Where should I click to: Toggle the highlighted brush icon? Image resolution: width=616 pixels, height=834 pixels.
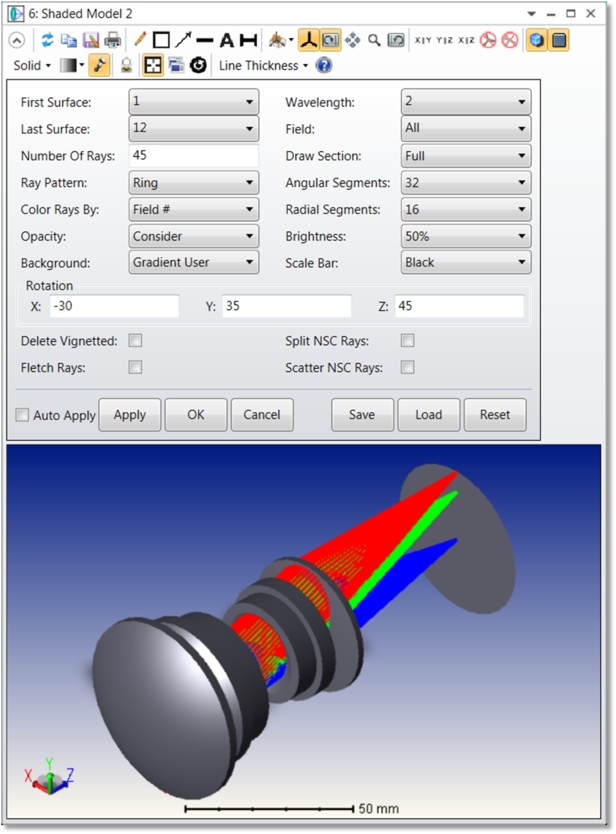99,66
